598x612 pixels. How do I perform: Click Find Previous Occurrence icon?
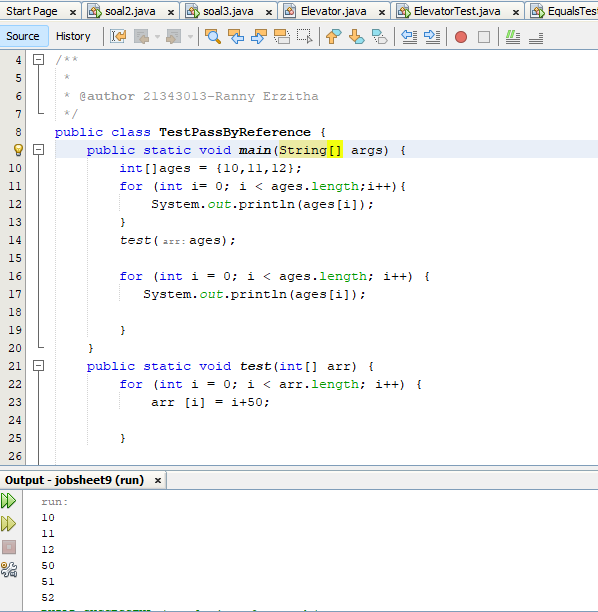click(236, 37)
